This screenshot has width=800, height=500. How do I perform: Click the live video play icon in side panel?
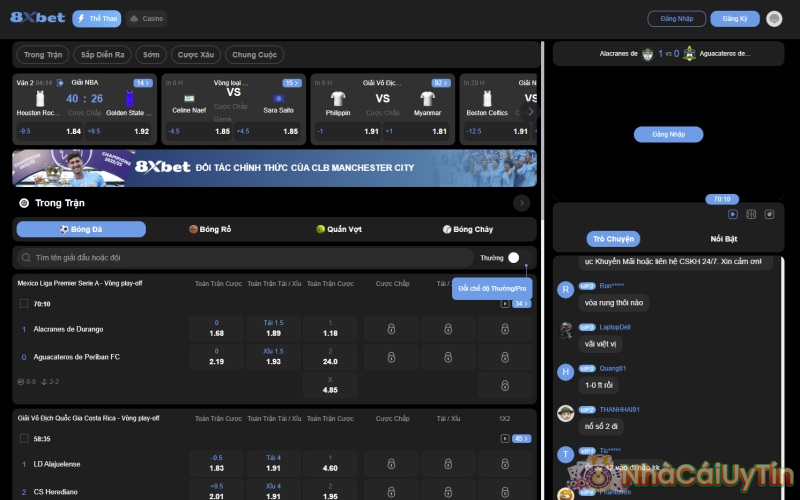tap(732, 214)
